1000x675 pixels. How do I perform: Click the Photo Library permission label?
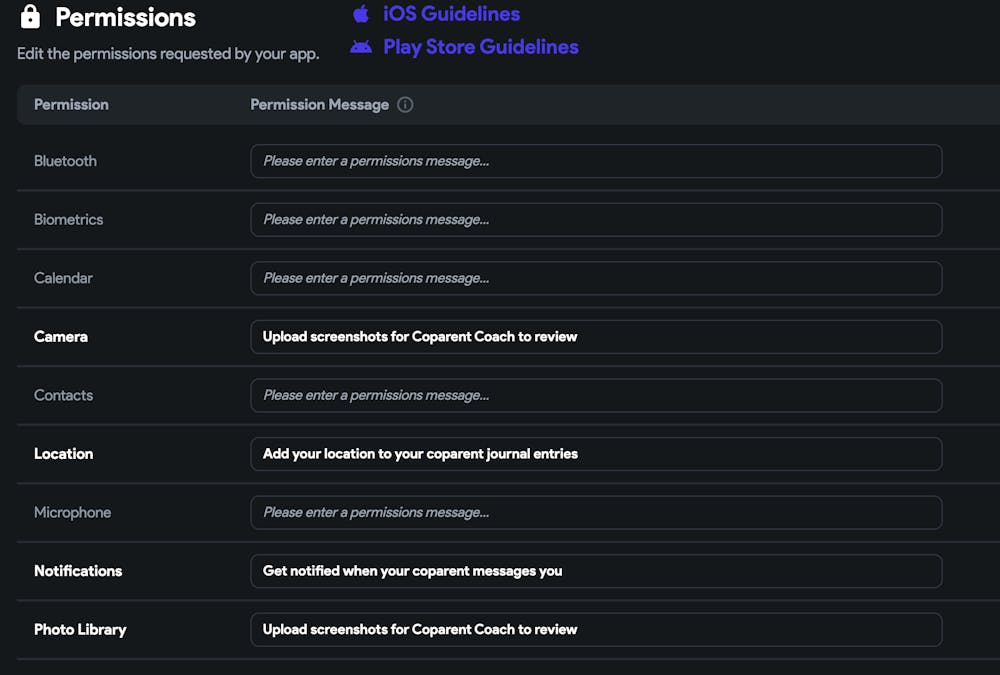pos(80,629)
